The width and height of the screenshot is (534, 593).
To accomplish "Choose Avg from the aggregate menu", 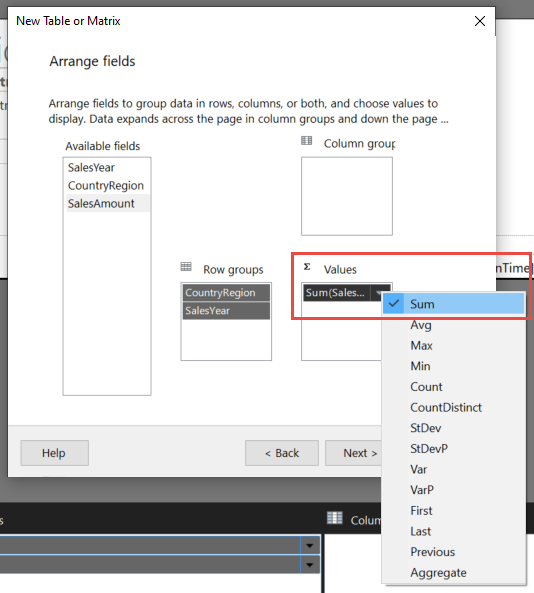I will [453, 324].
